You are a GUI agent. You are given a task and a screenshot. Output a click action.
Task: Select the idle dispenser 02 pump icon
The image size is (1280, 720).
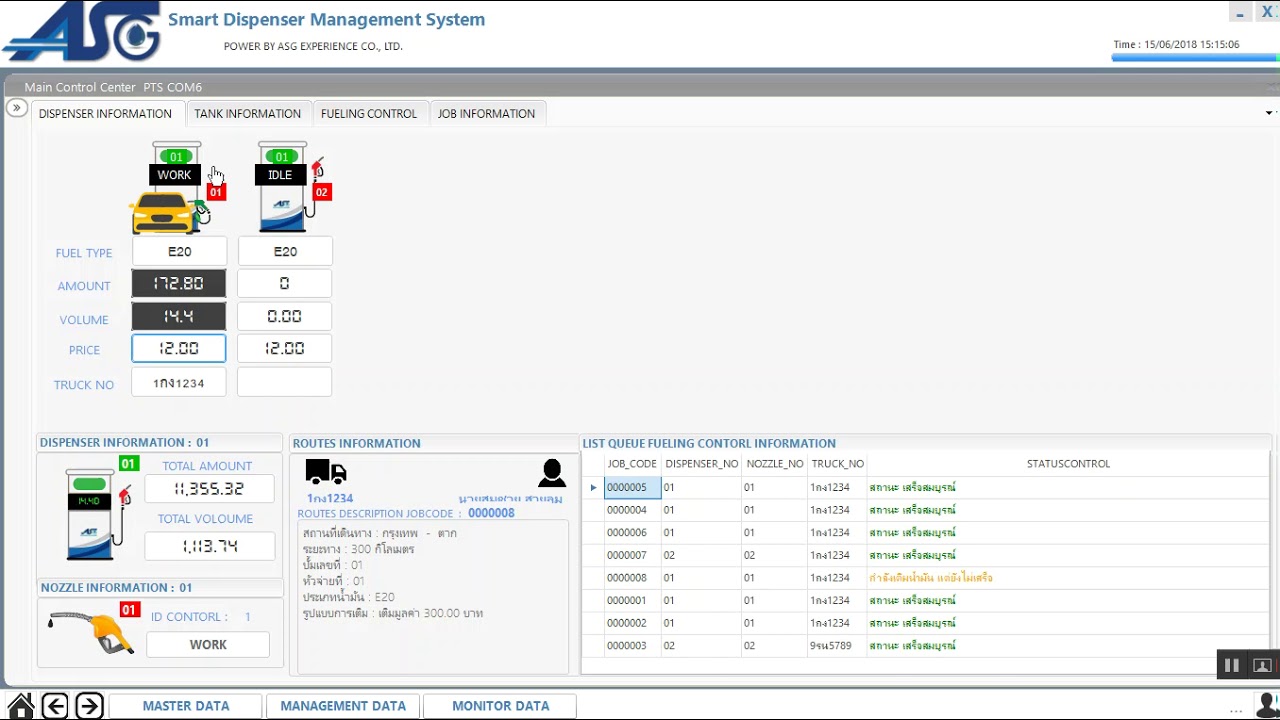[287, 190]
